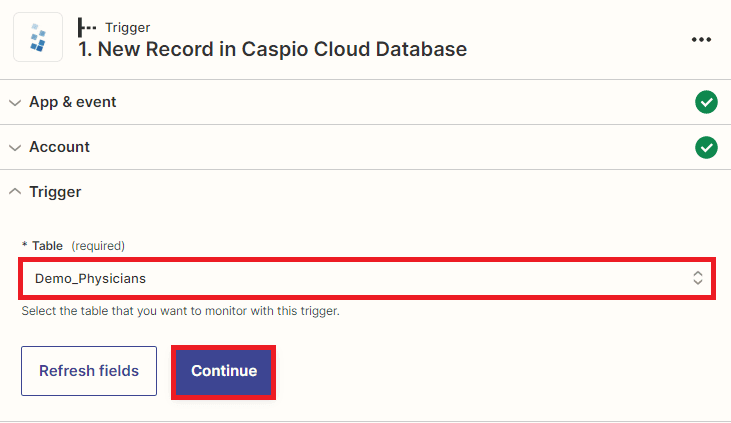Click the Table field label
731x423 pixels.
47,245
